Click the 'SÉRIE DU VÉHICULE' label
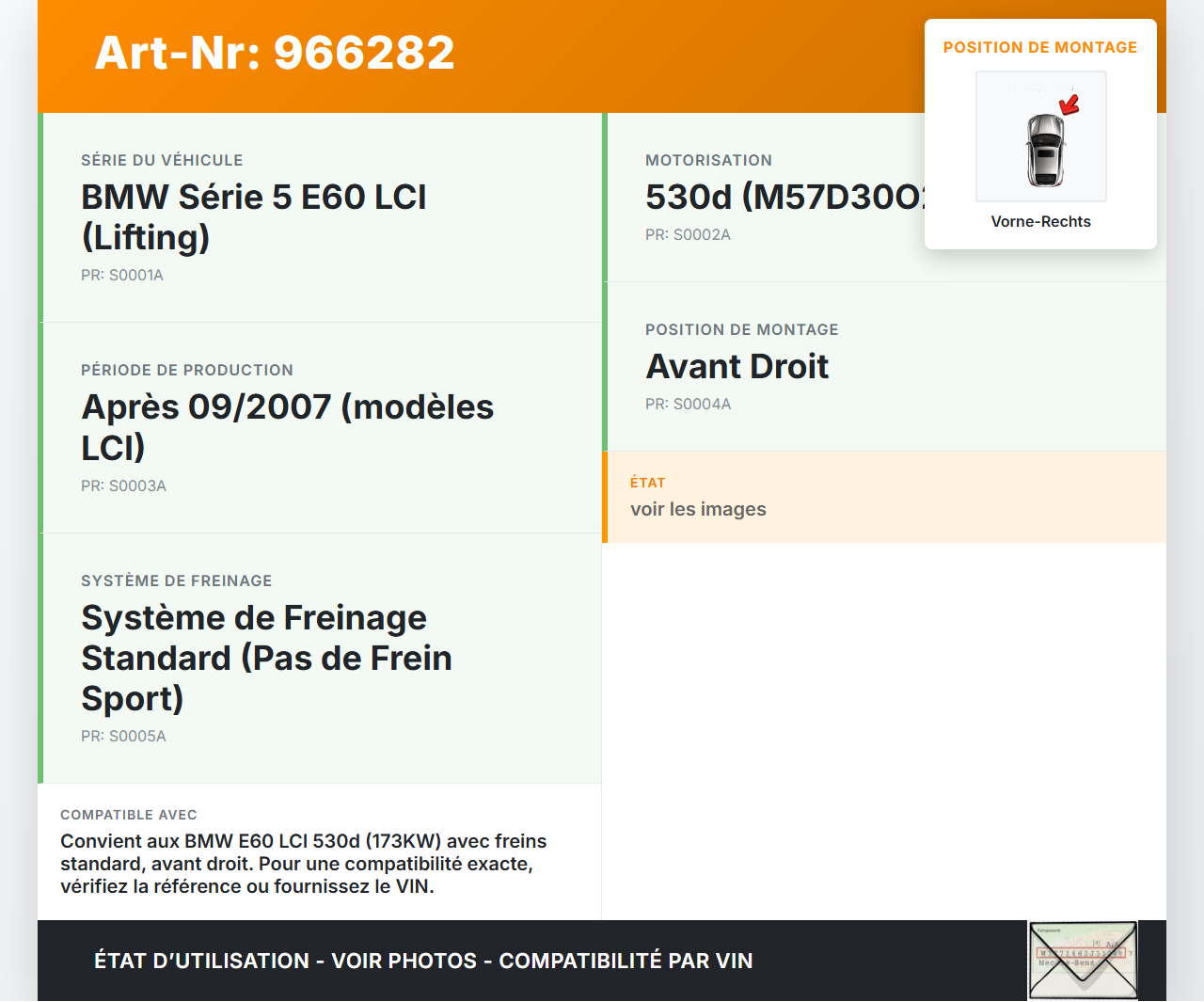 [x=162, y=161]
